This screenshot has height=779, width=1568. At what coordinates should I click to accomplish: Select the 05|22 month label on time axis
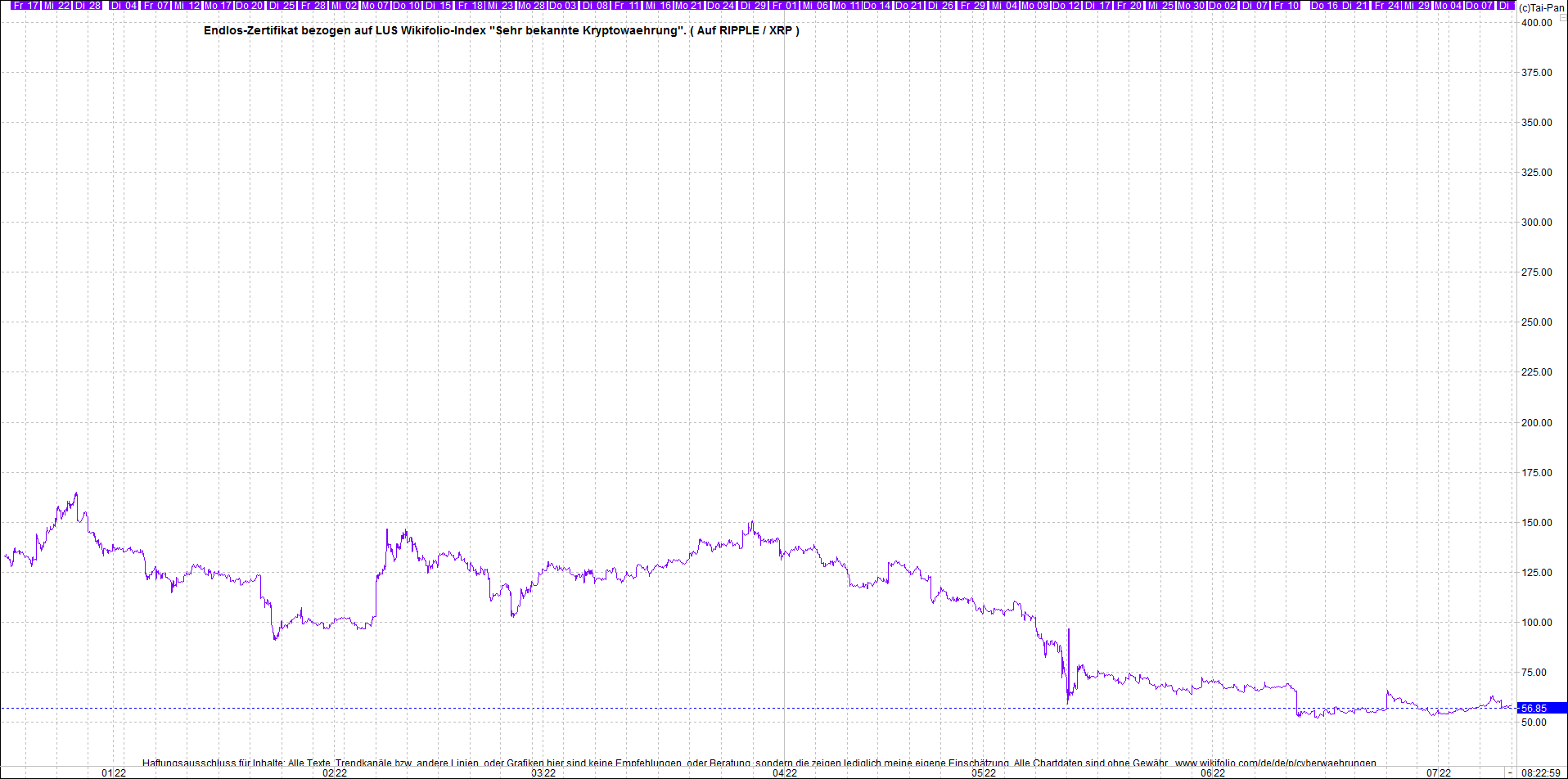pyautogui.click(x=985, y=772)
